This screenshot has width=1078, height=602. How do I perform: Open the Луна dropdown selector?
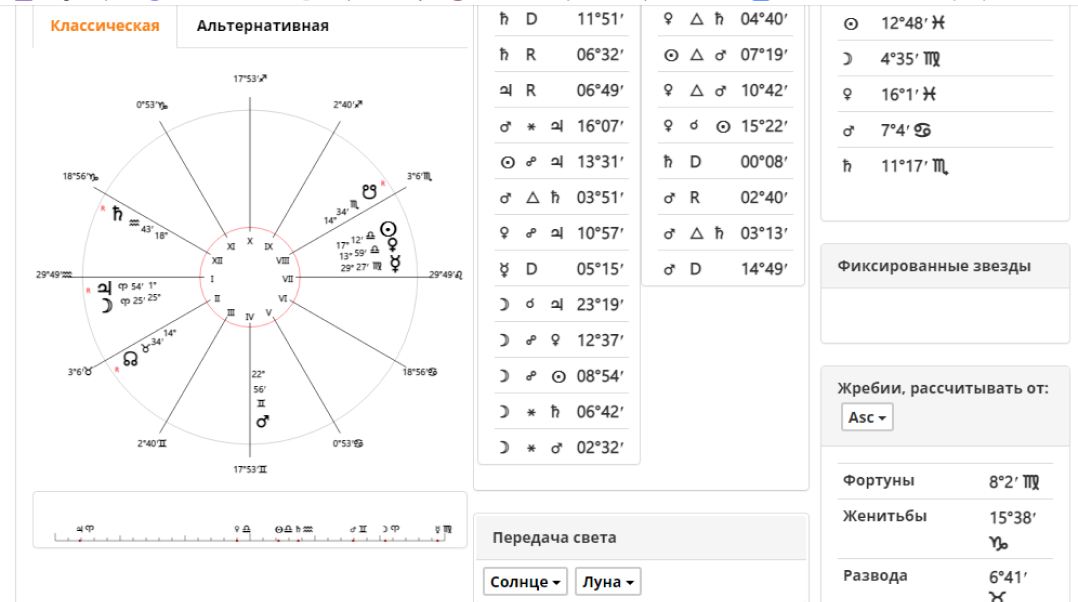(x=608, y=582)
